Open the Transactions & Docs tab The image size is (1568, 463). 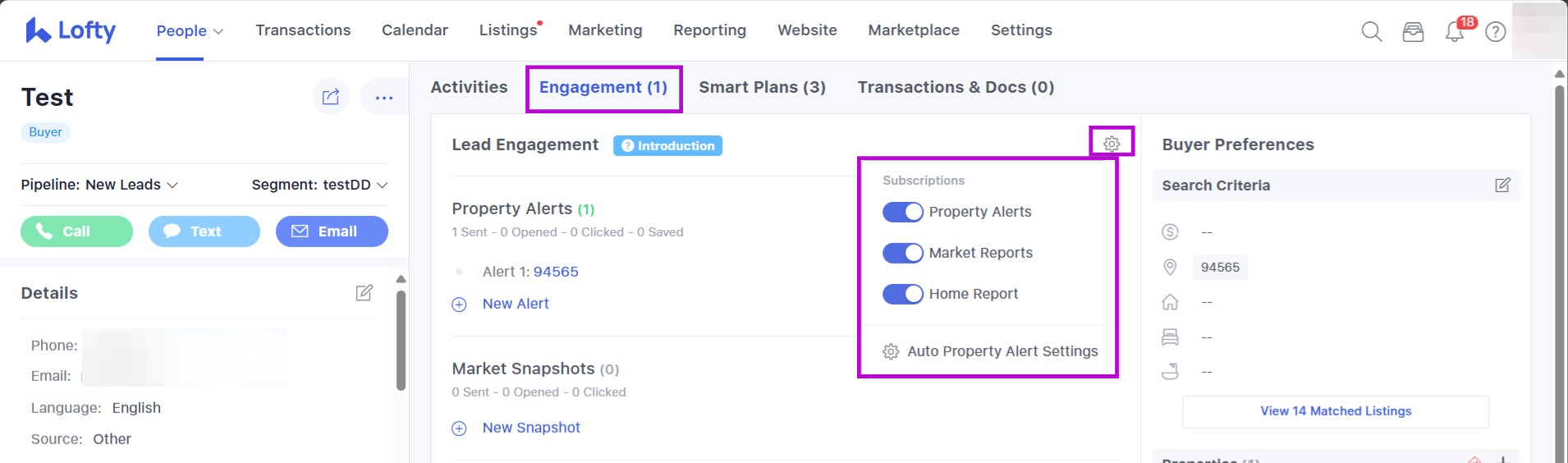[x=956, y=87]
